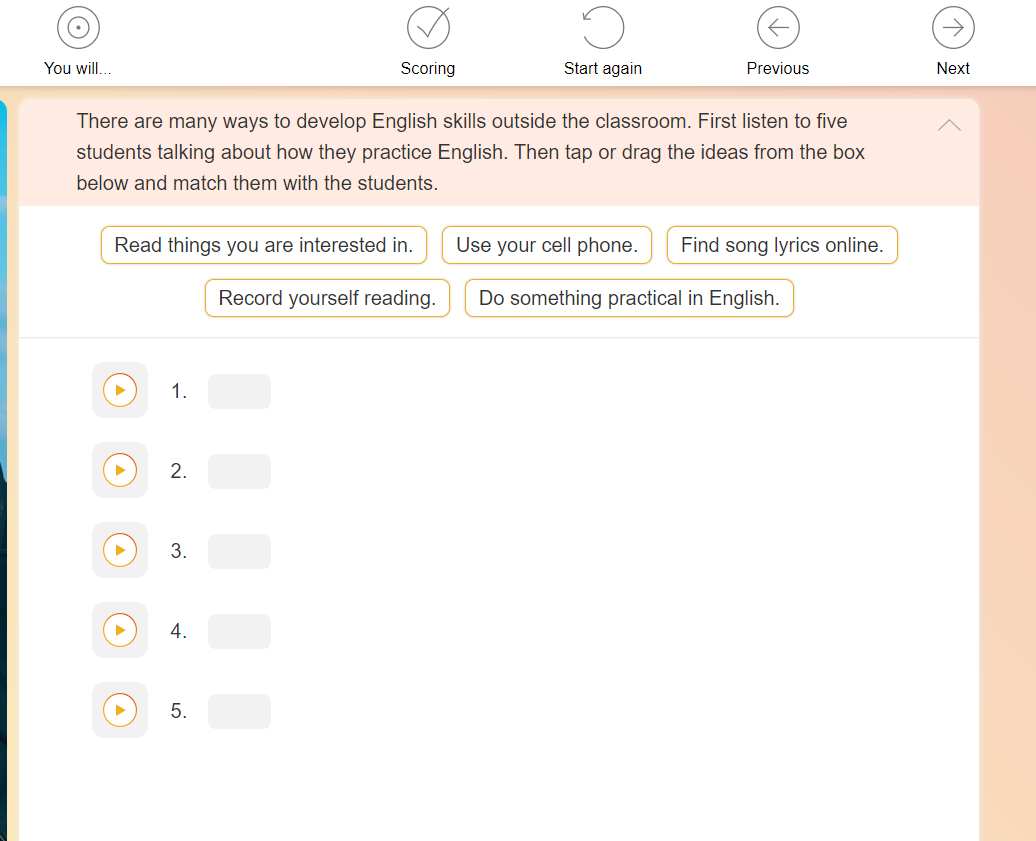
Task: Click the empty answer box for number 5
Action: [239, 711]
